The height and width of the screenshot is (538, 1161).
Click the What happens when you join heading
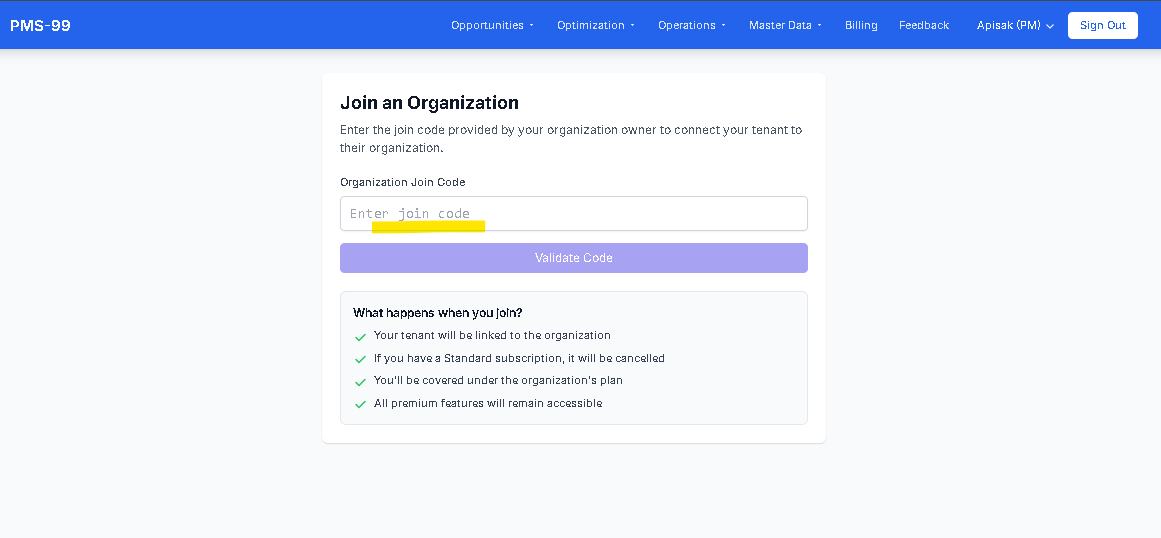(437, 313)
